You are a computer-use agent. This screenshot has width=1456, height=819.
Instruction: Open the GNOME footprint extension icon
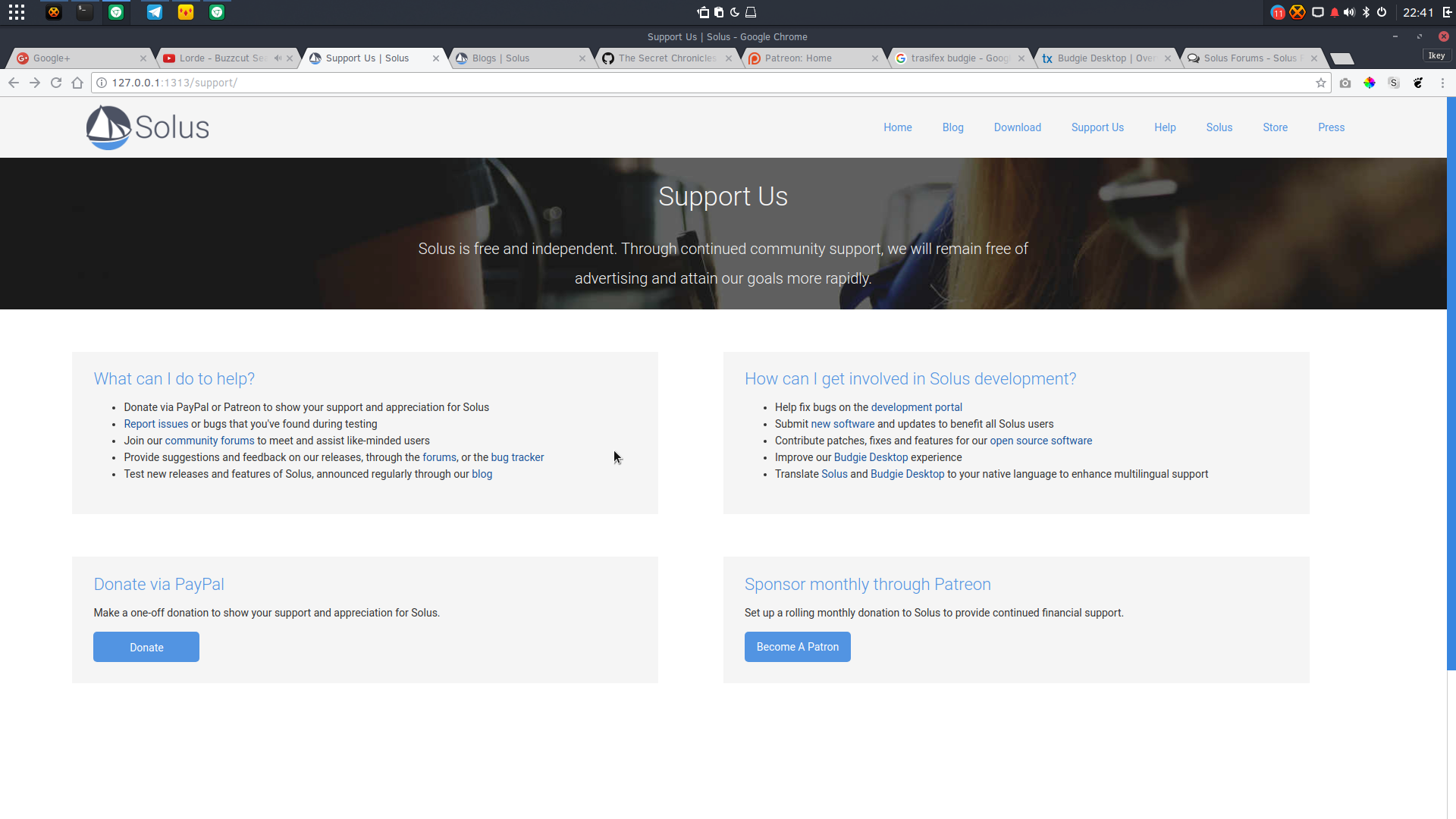(x=1418, y=83)
